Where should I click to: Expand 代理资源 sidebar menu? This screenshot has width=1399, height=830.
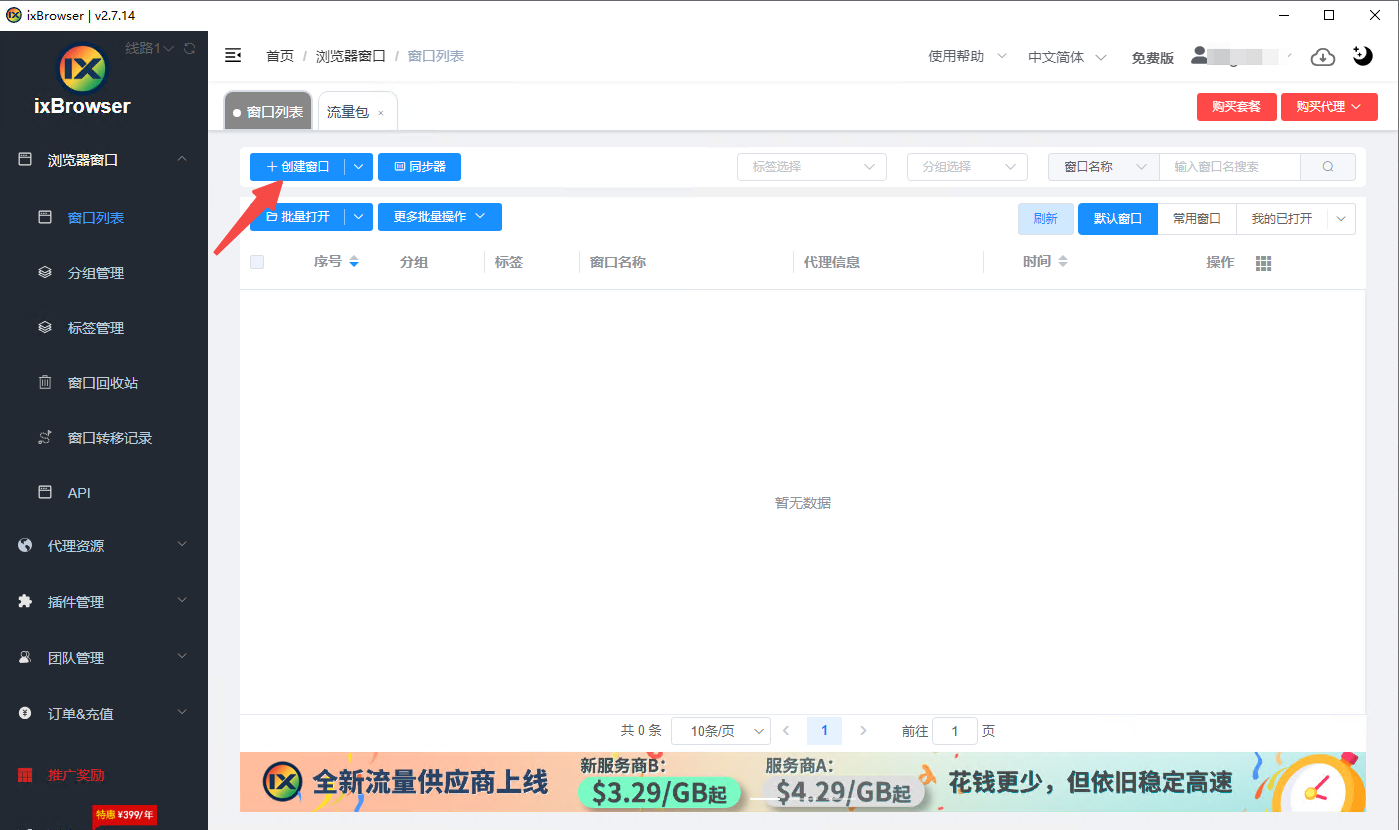(103, 546)
